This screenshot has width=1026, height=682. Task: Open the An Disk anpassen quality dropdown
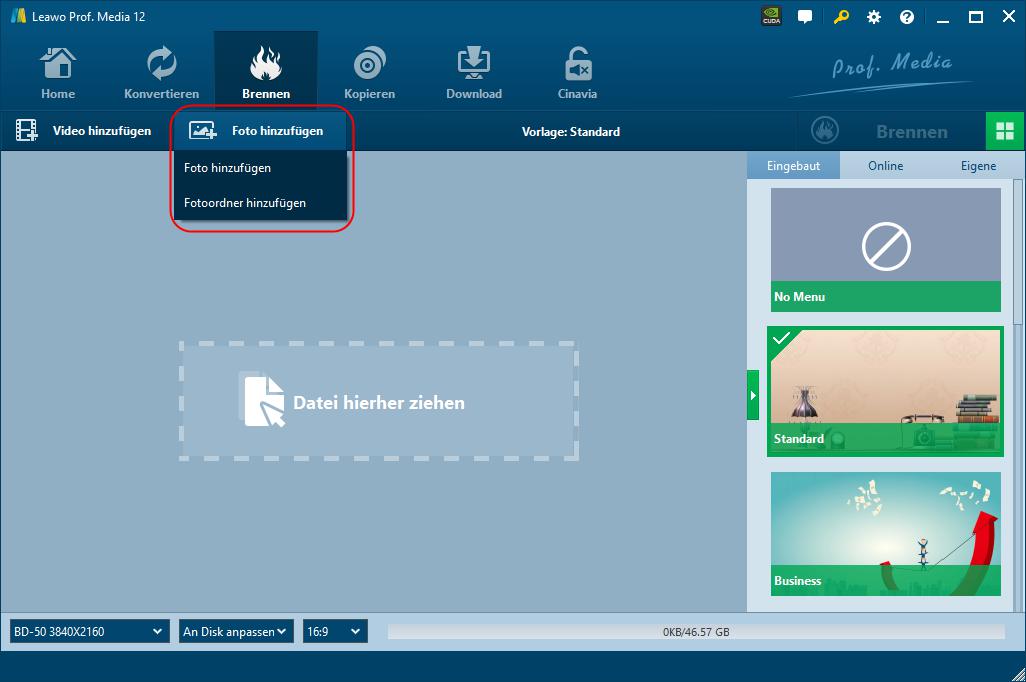pos(236,632)
